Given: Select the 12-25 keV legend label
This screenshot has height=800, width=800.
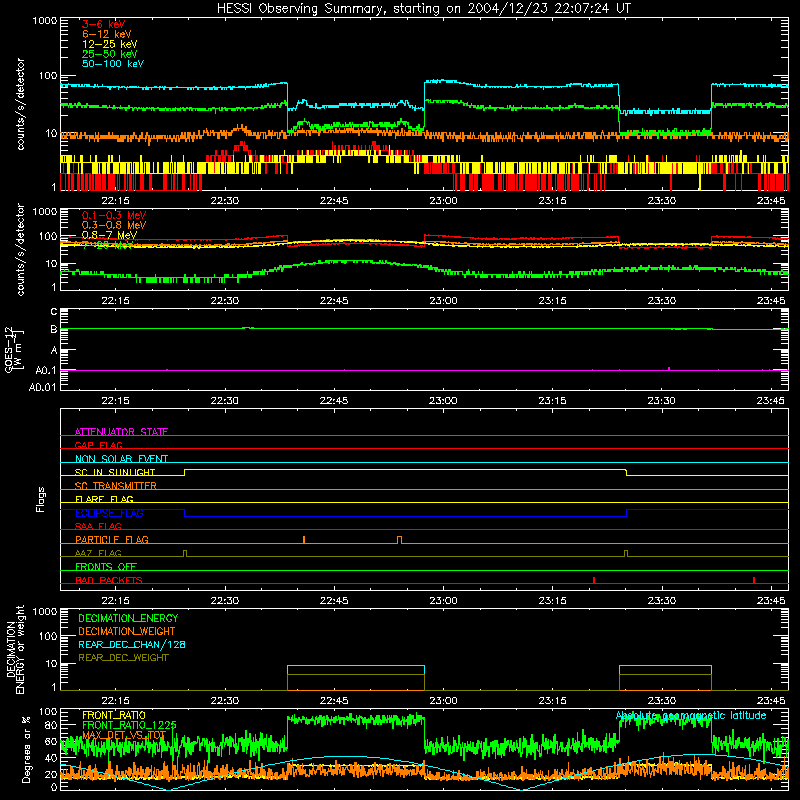Looking at the screenshot, I should [110, 44].
